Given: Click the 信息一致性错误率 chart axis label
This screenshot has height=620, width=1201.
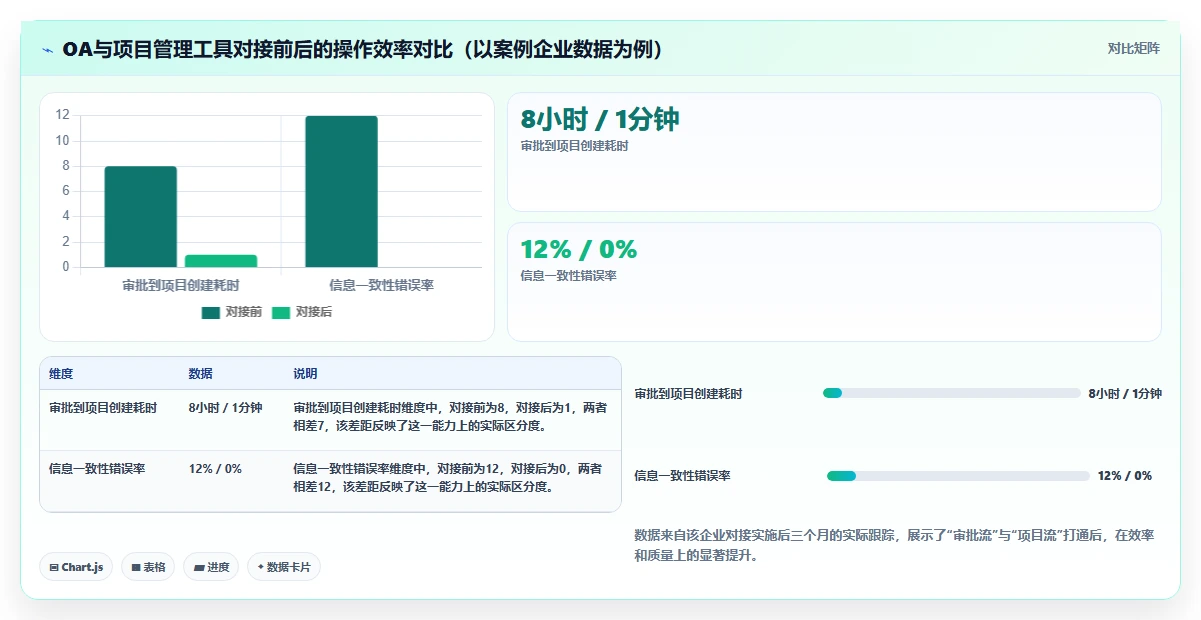Looking at the screenshot, I should click(382, 285).
